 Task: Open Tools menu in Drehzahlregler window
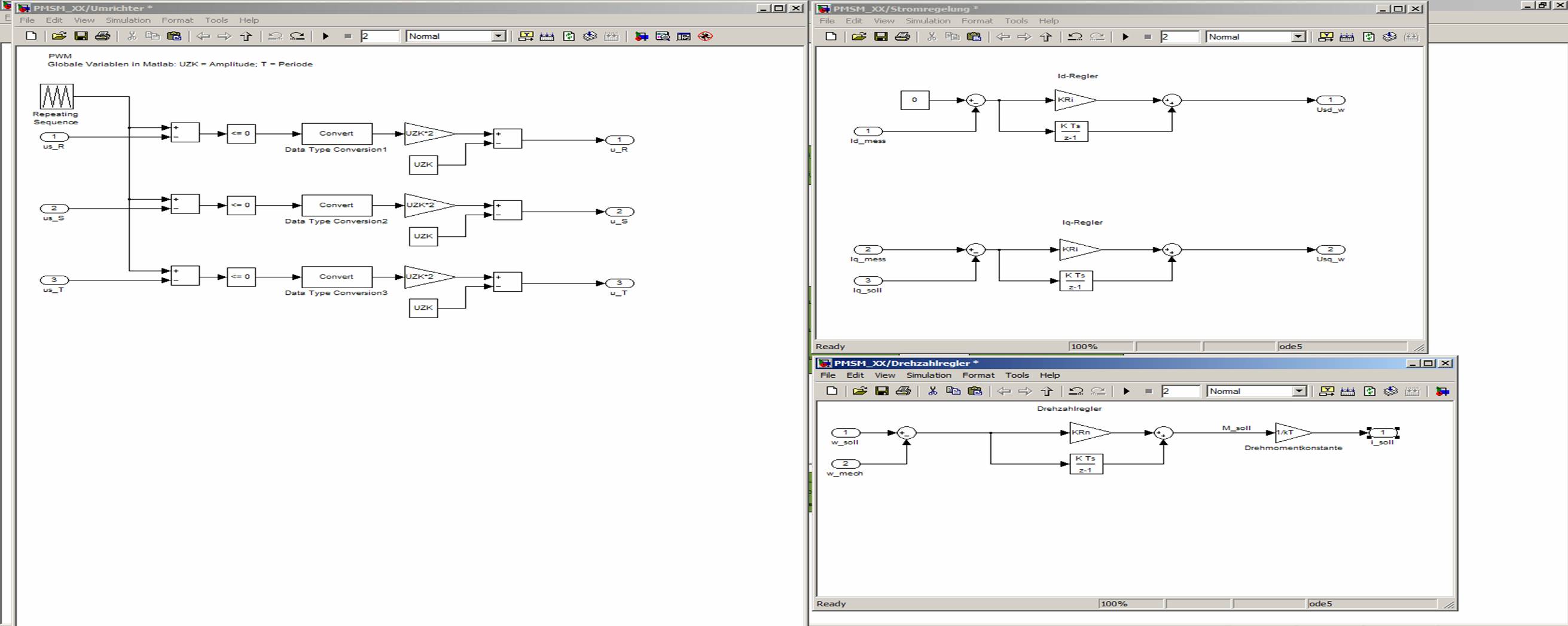coord(1017,375)
